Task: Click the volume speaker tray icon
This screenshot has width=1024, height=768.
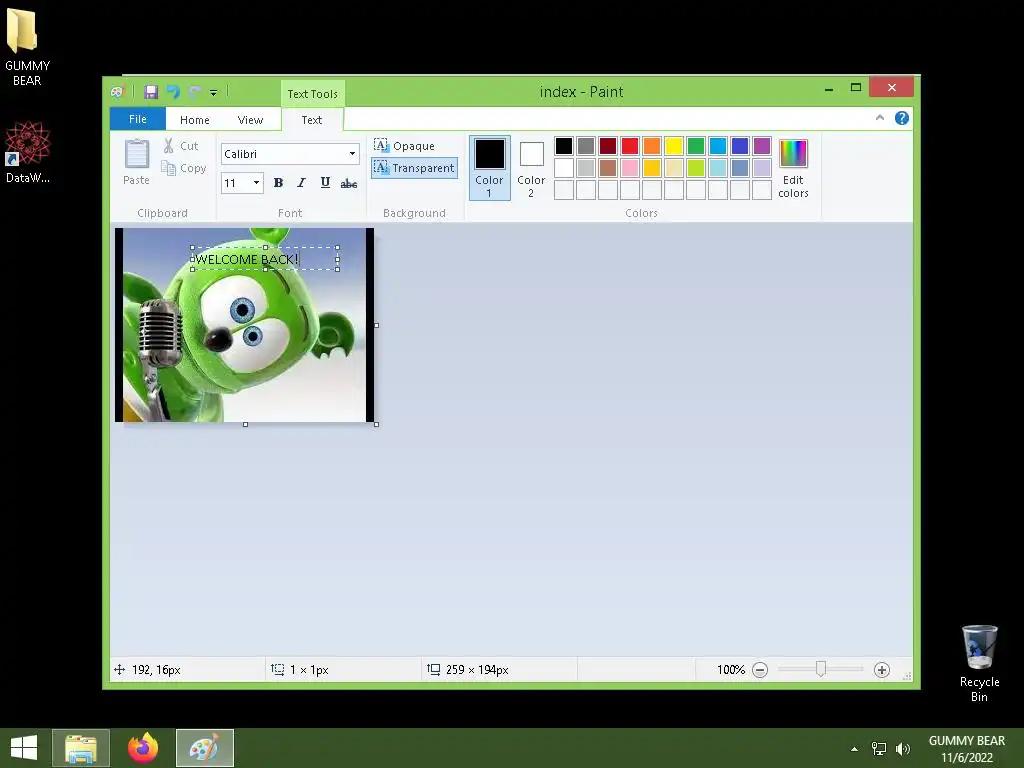Action: [x=903, y=749]
